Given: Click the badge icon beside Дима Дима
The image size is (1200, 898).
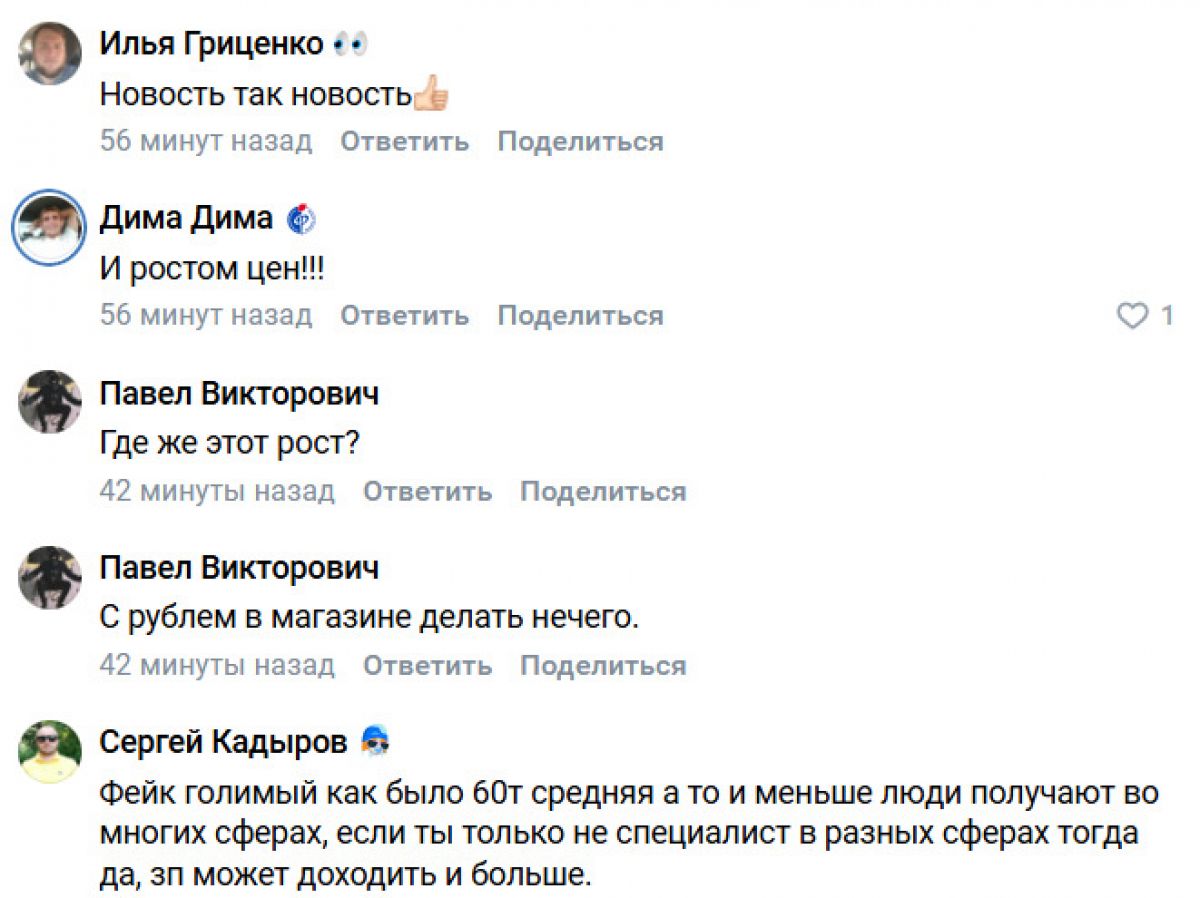Looking at the screenshot, I should click(301, 218).
